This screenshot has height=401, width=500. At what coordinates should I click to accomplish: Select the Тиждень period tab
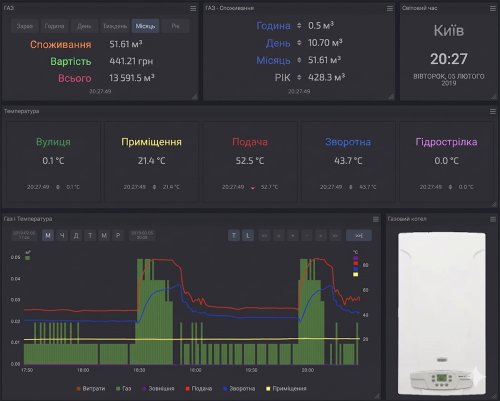pos(115,26)
